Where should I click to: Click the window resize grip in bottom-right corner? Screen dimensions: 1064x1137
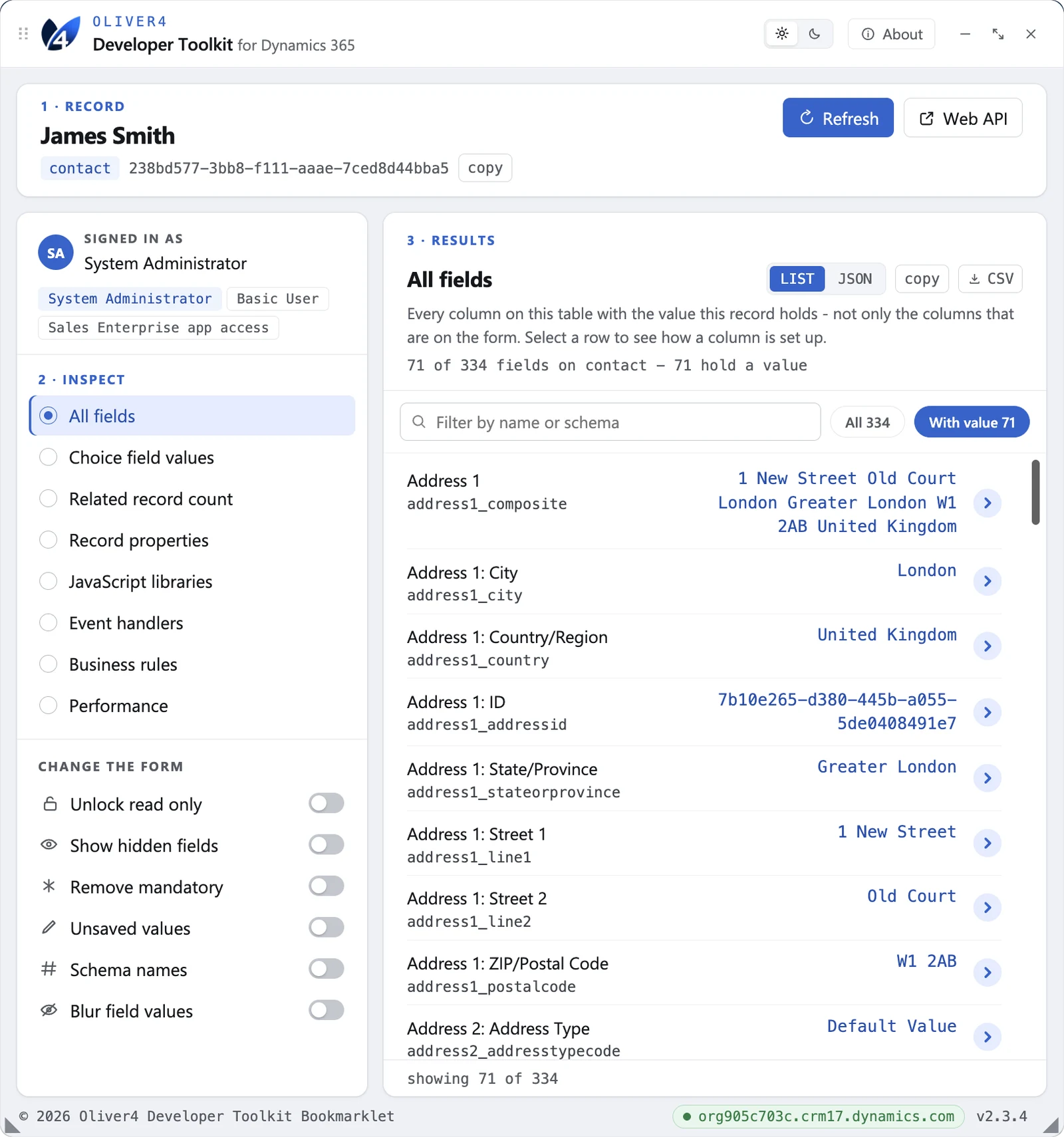[x=1051, y=1125]
